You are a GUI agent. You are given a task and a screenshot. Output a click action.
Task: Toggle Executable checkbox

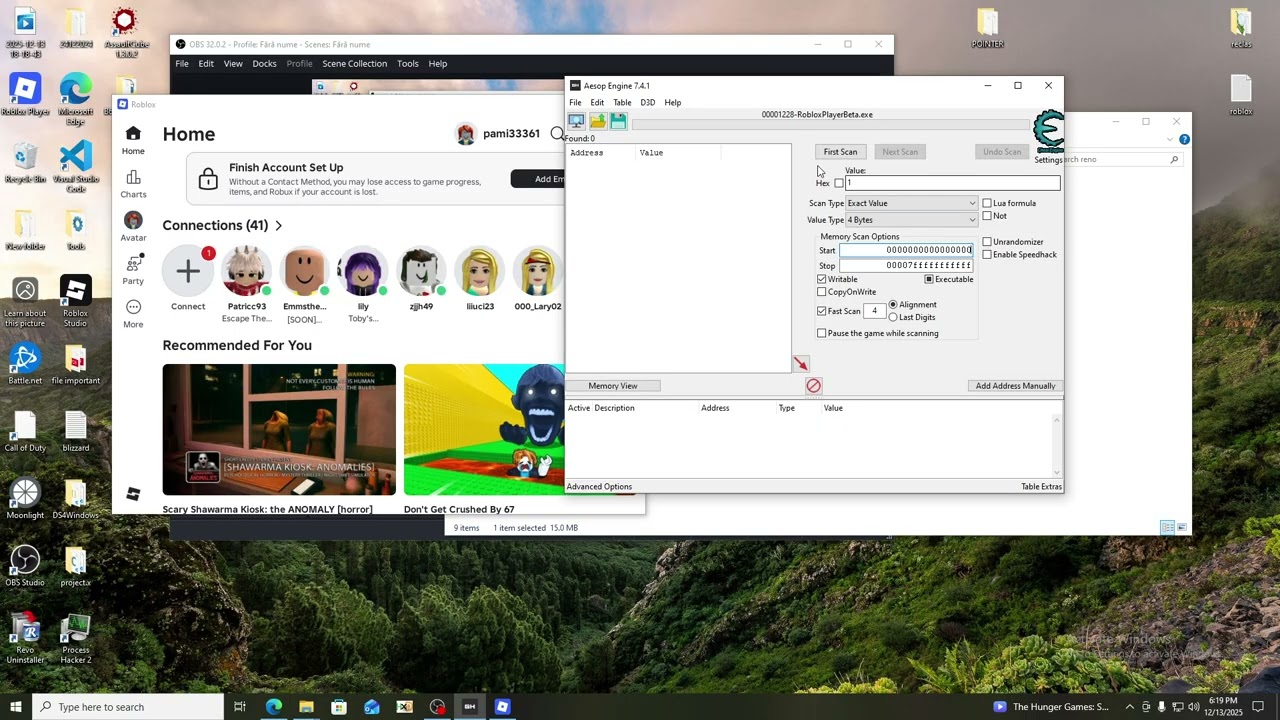929,279
